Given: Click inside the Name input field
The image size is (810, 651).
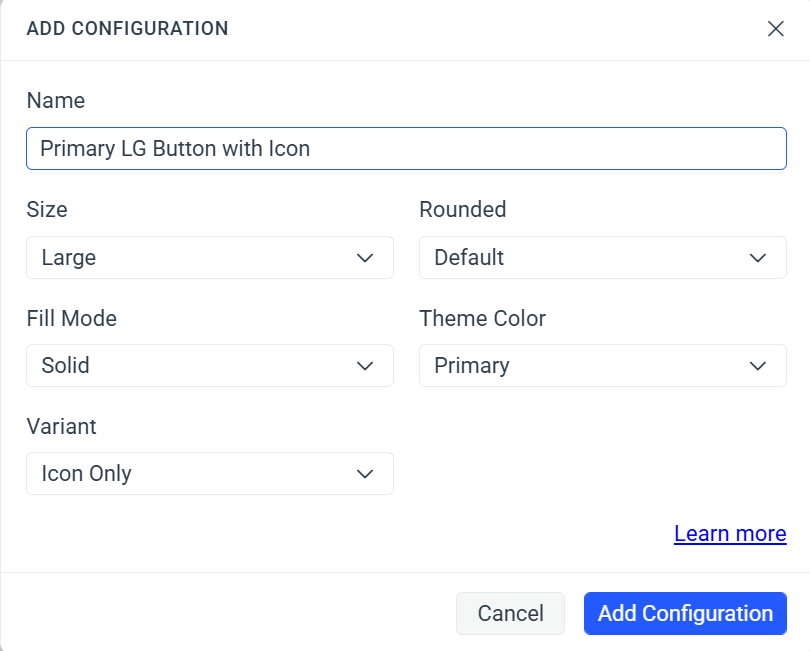Looking at the screenshot, I should click(x=405, y=148).
